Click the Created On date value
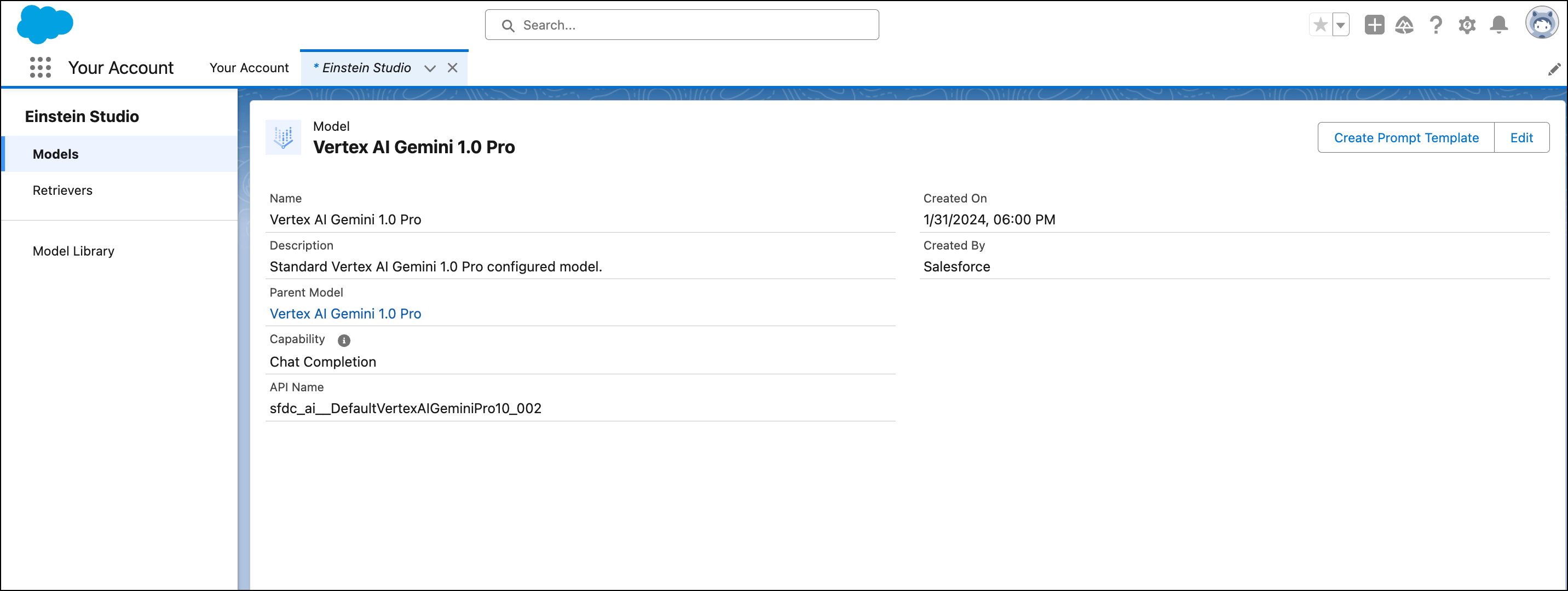This screenshot has width=1568, height=591. click(989, 220)
